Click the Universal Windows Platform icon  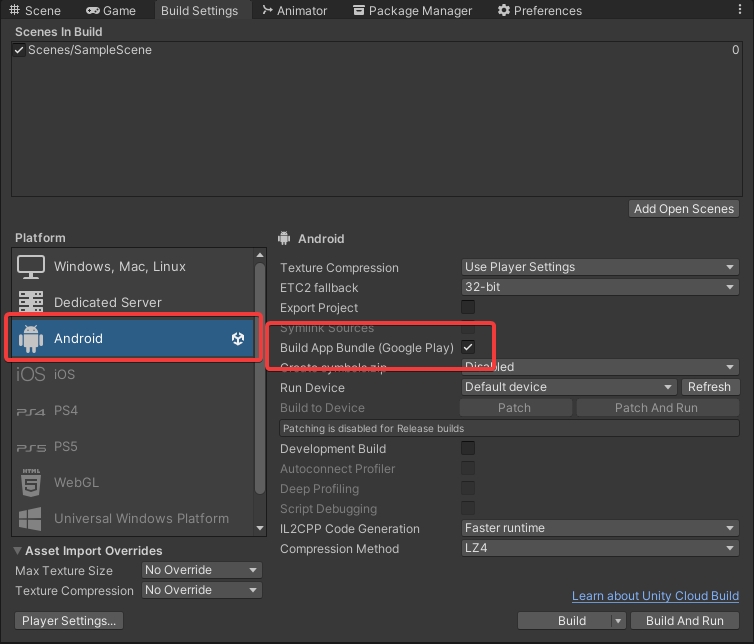click(x=31, y=519)
